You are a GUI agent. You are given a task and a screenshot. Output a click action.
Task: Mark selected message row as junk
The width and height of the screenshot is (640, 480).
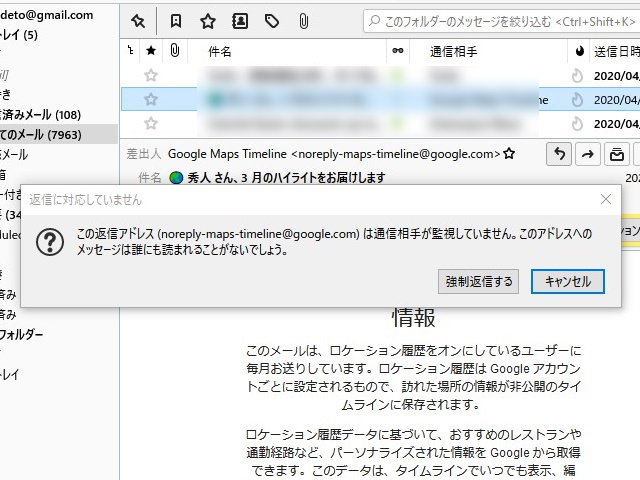[x=577, y=100]
